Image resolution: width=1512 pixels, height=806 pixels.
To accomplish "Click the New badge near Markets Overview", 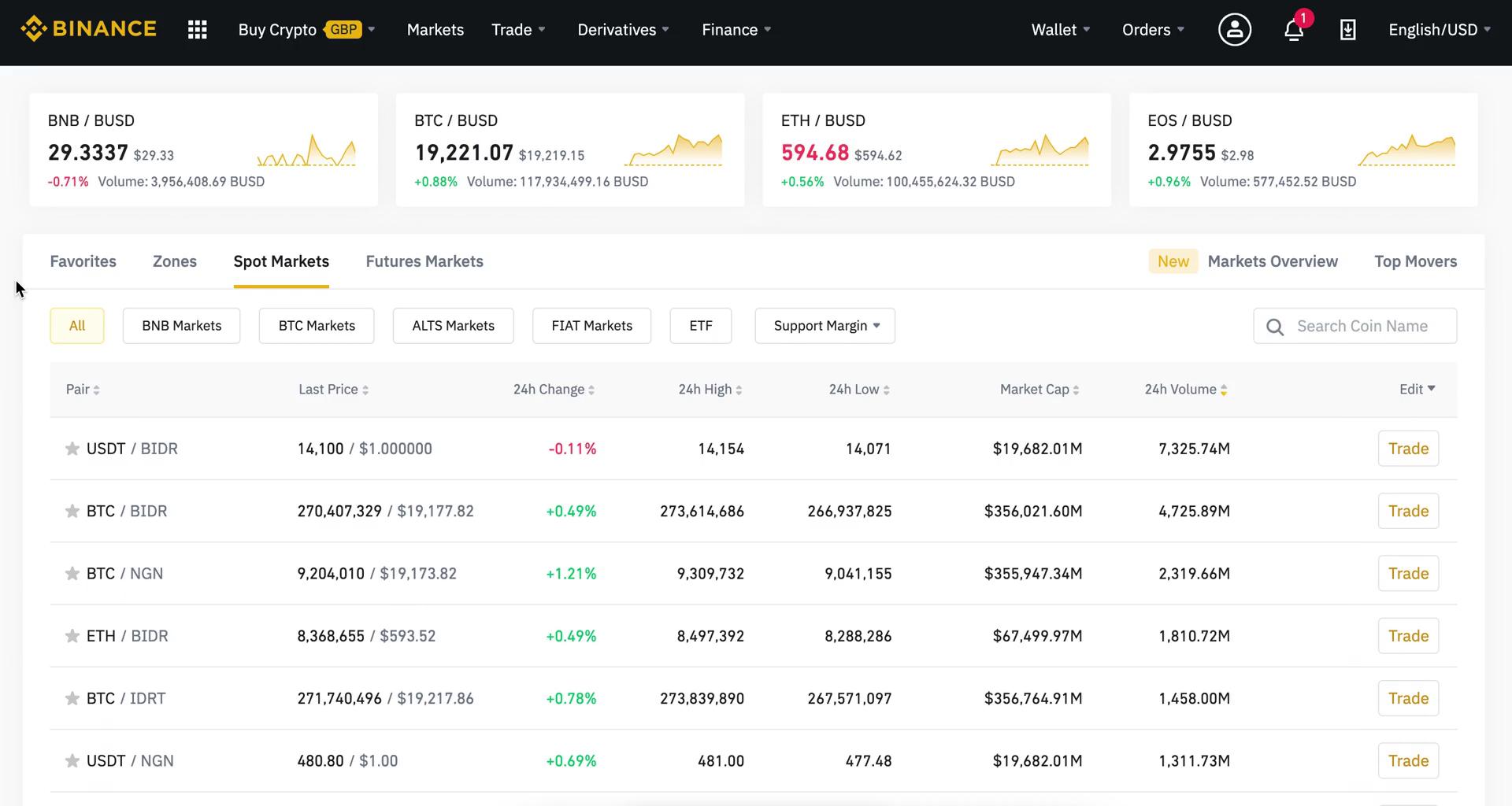I will 1173,261.
